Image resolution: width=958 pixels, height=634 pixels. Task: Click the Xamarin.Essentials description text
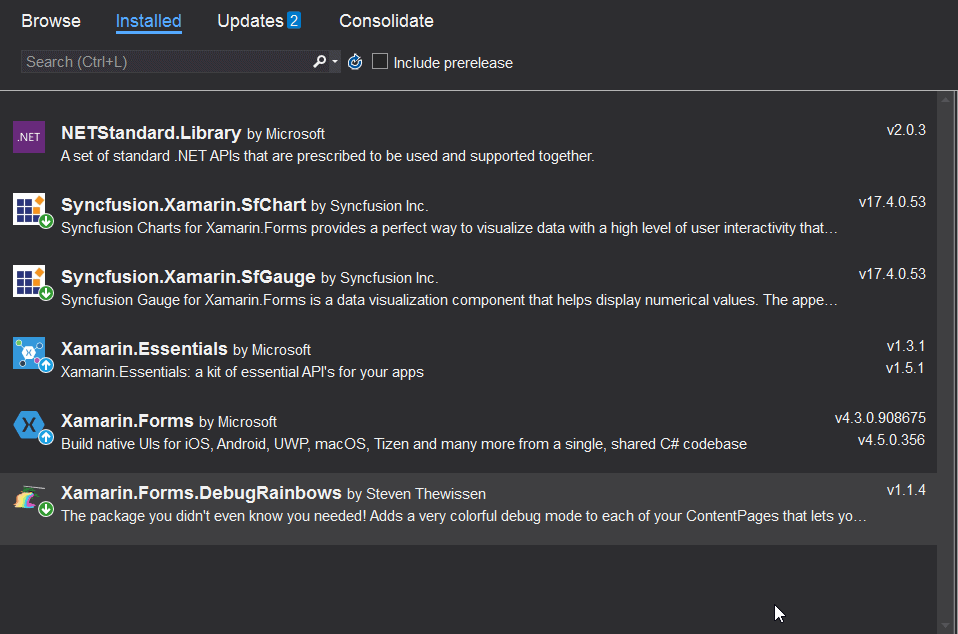(243, 373)
